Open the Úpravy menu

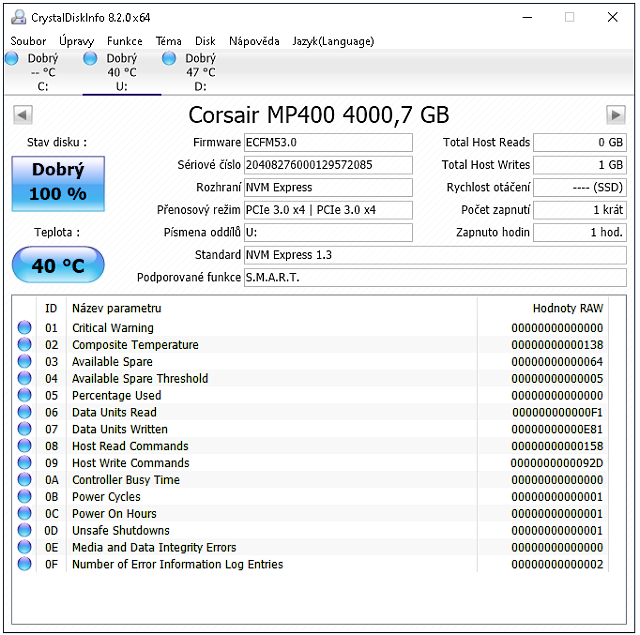pos(76,41)
